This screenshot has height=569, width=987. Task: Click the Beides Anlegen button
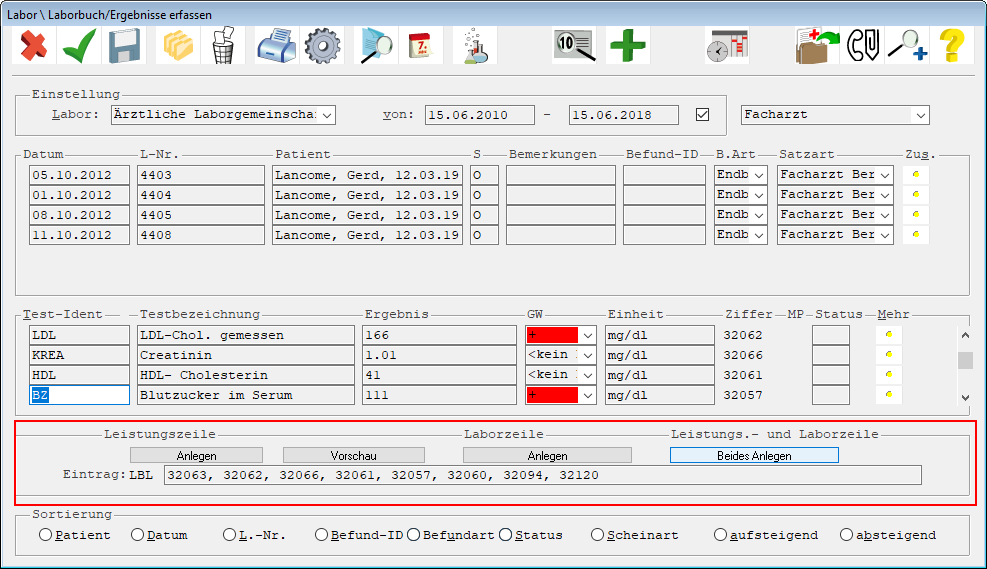point(754,455)
